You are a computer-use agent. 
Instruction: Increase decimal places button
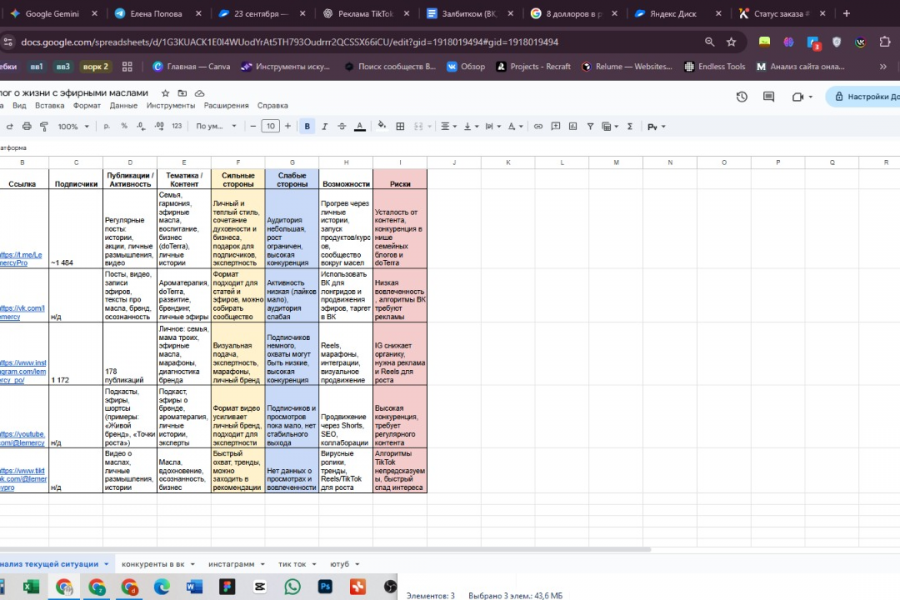tap(159, 126)
